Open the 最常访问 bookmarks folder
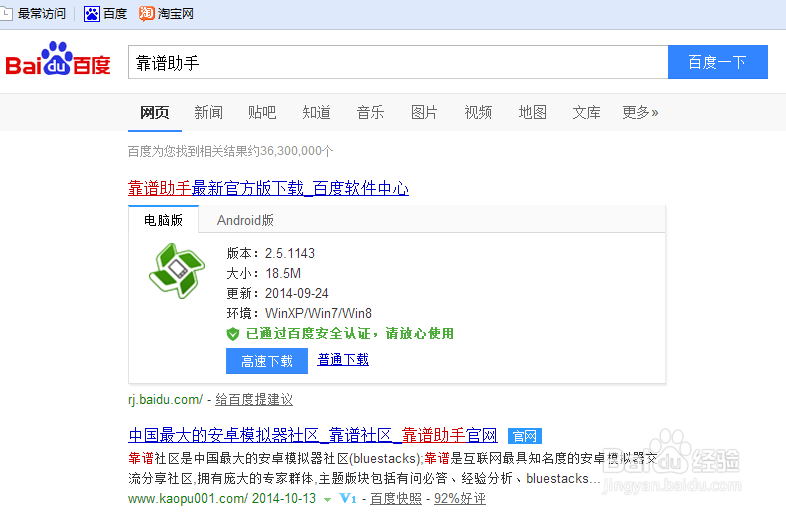 (x=34, y=14)
